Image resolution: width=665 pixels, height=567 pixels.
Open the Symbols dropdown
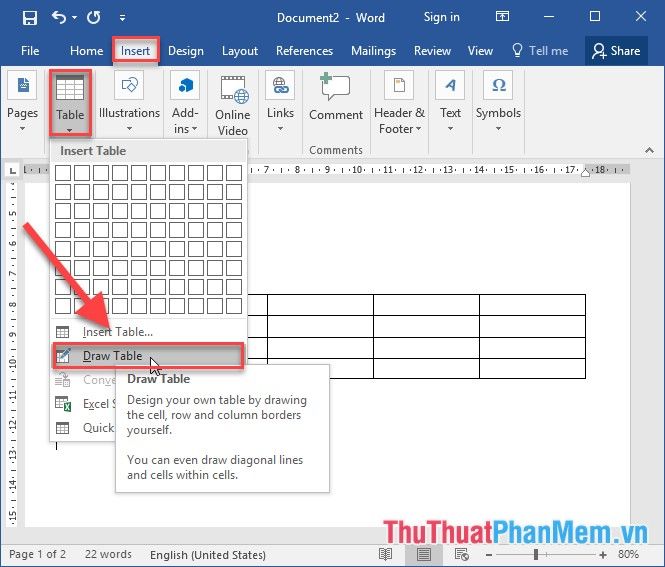(498, 102)
